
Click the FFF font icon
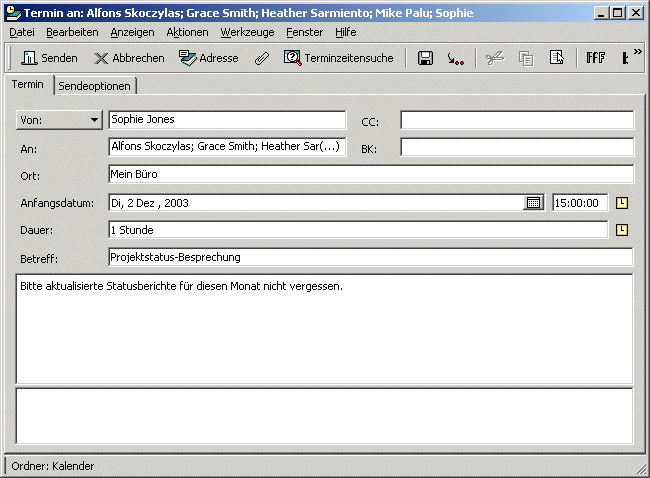596,58
